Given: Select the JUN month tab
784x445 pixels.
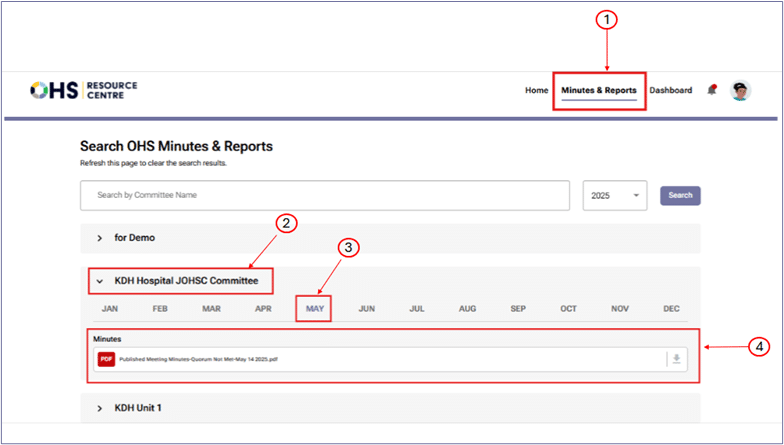Looking at the screenshot, I should pyautogui.click(x=366, y=309).
